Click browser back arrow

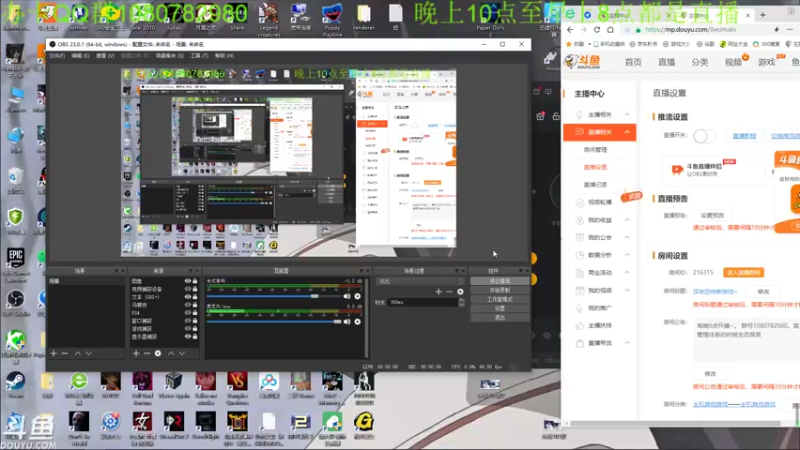click(570, 30)
